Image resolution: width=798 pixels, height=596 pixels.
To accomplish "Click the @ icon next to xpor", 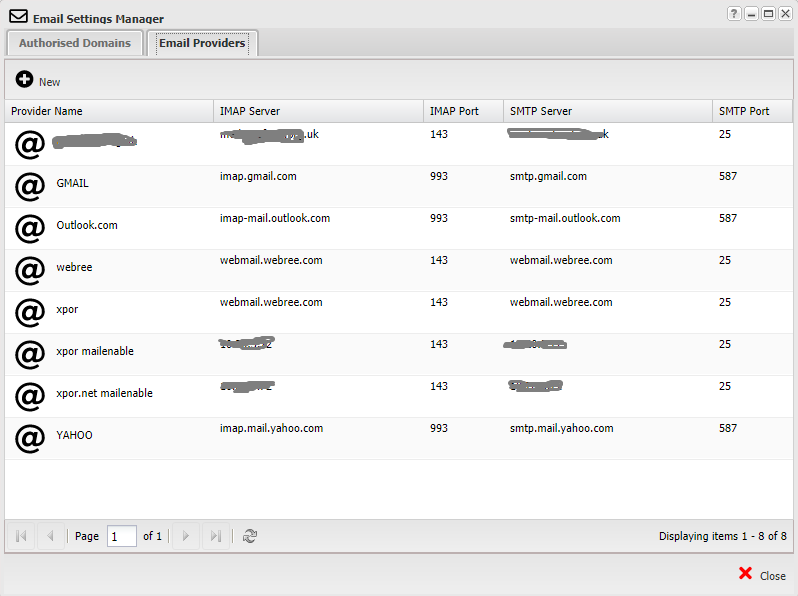I will [x=30, y=313].
